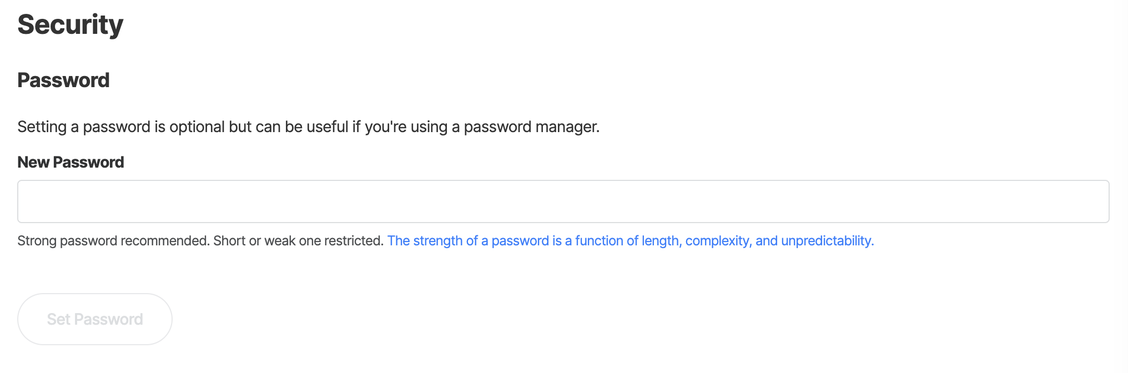
Task: Click the word "unpredictability" in the blue link
Action: point(827,241)
